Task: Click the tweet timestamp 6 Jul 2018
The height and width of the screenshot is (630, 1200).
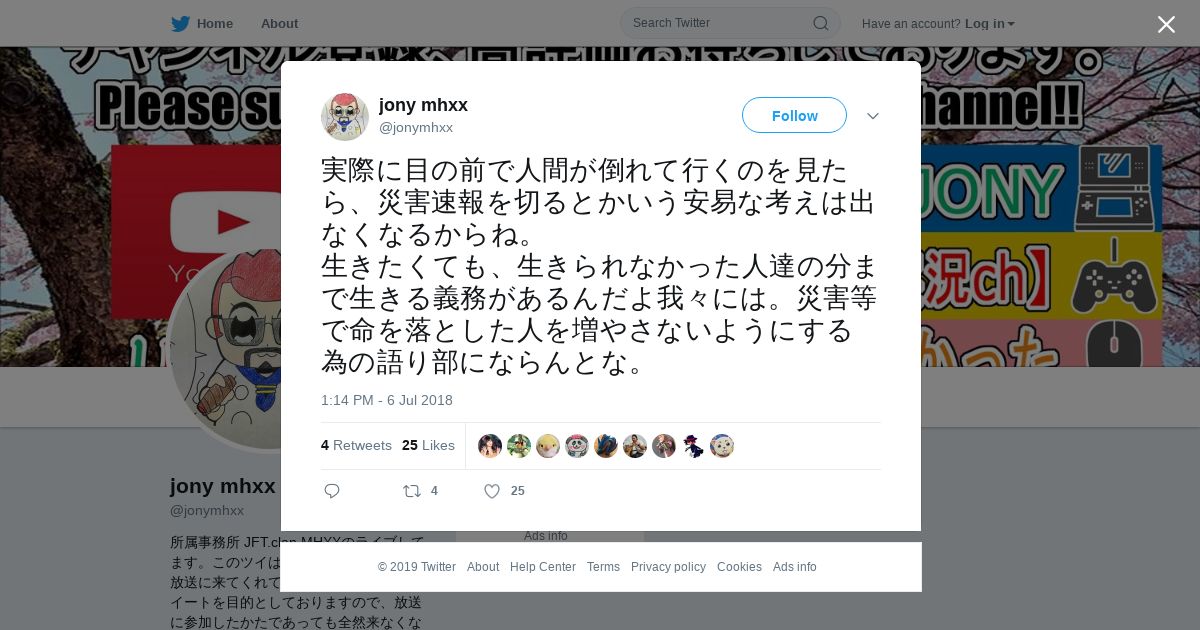Action: click(x=387, y=400)
